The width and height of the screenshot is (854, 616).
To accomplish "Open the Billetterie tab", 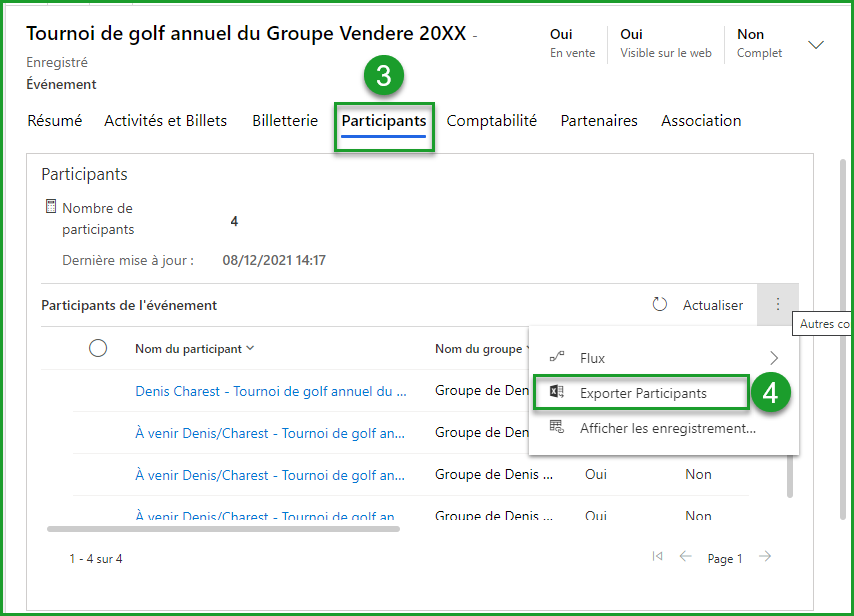I will click(x=284, y=120).
